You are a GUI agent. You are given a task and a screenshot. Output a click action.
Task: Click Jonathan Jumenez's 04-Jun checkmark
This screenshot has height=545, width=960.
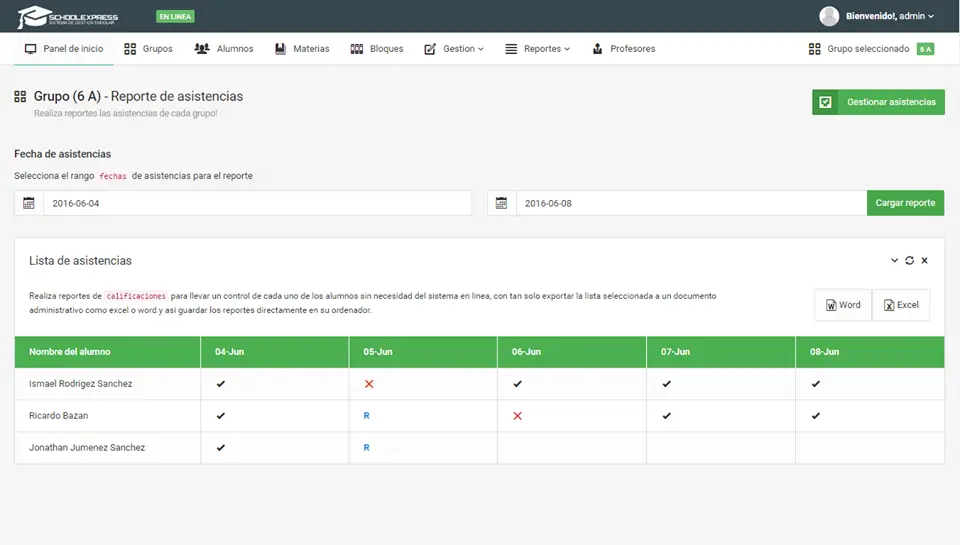pyautogui.click(x=220, y=448)
